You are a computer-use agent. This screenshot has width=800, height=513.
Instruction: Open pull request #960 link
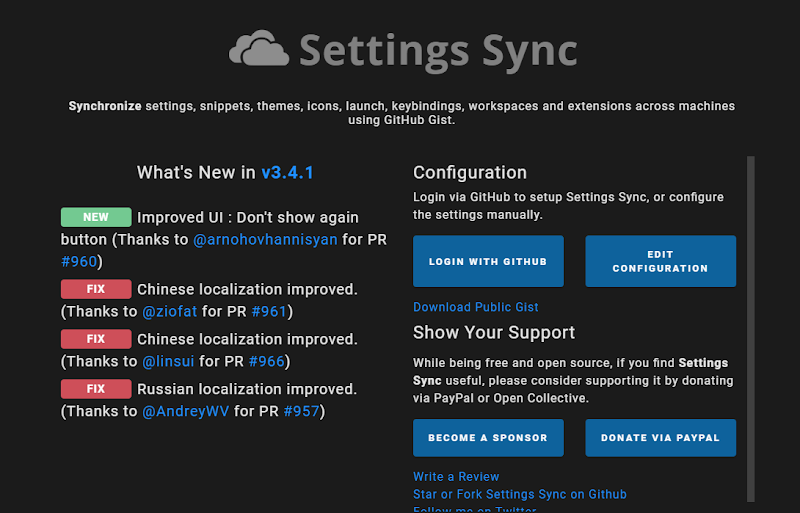click(79, 262)
